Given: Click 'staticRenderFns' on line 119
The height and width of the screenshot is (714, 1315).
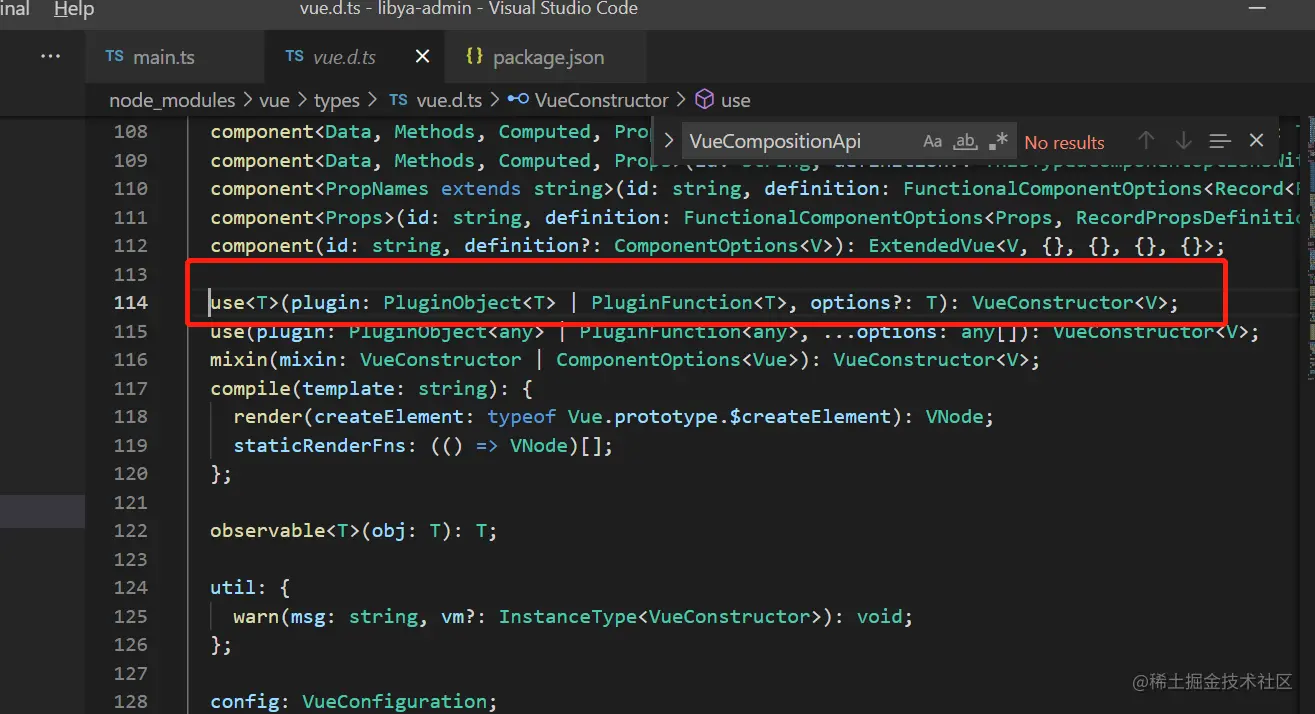Looking at the screenshot, I should click(320, 445).
